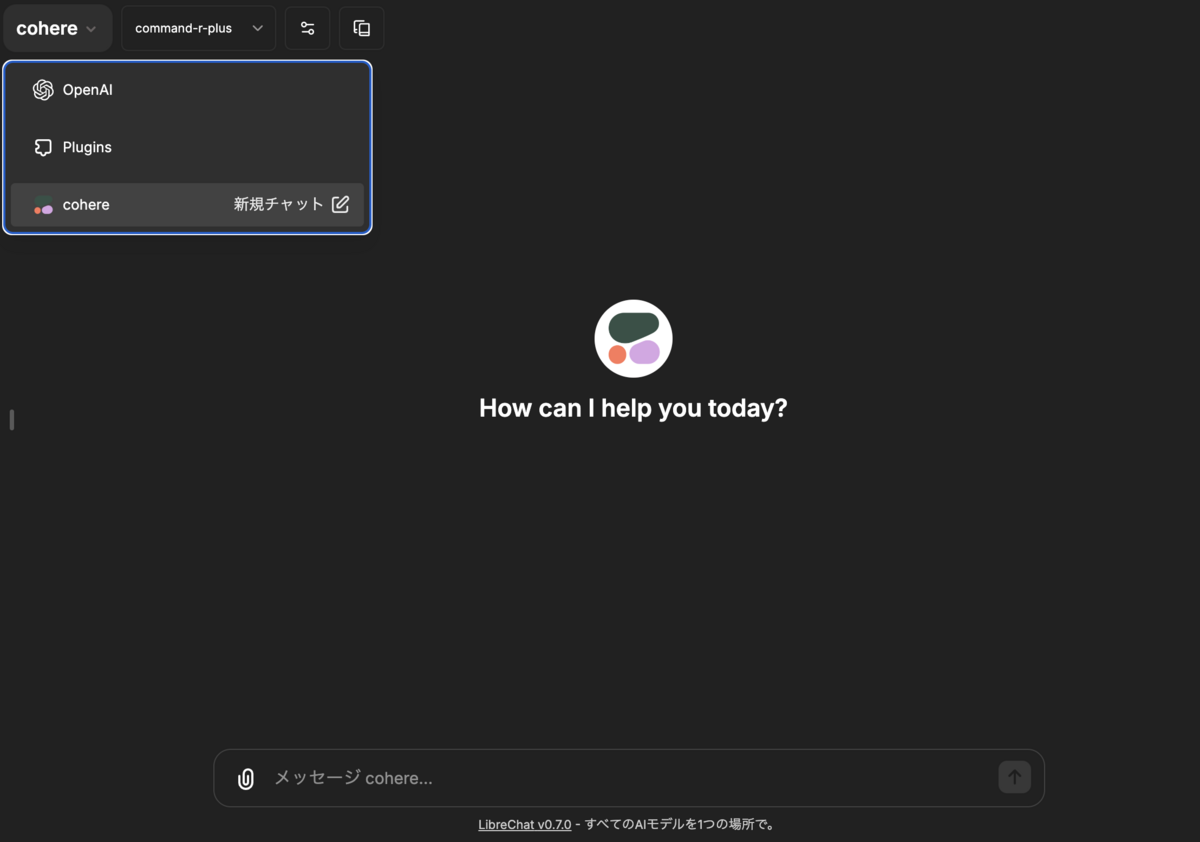This screenshot has height=842, width=1200.
Task: Click the paperclip attachment icon
Action: tap(245, 777)
